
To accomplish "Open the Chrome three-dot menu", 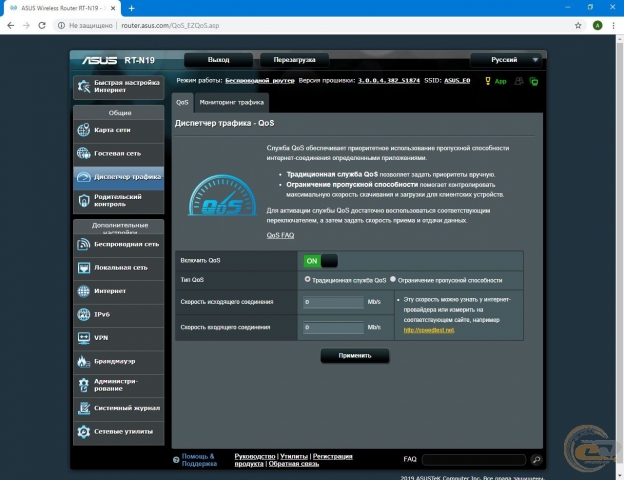I will 613,25.
